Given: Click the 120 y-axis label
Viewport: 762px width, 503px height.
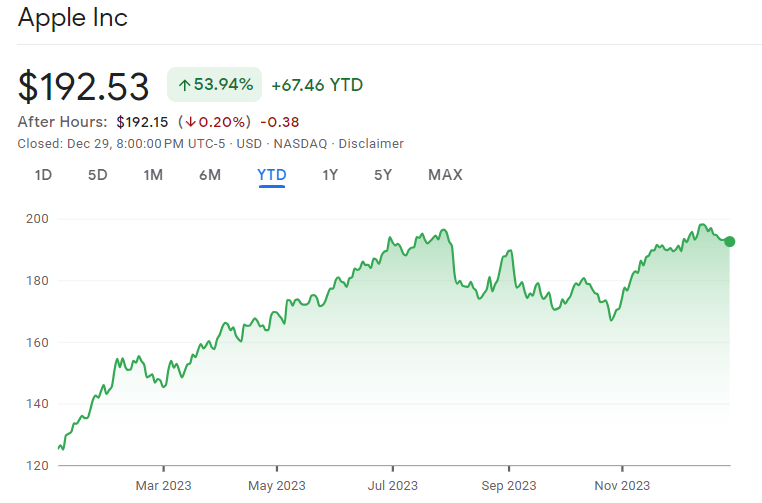Looking at the screenshot, I should pyautogui.click(x=37, y=466).
